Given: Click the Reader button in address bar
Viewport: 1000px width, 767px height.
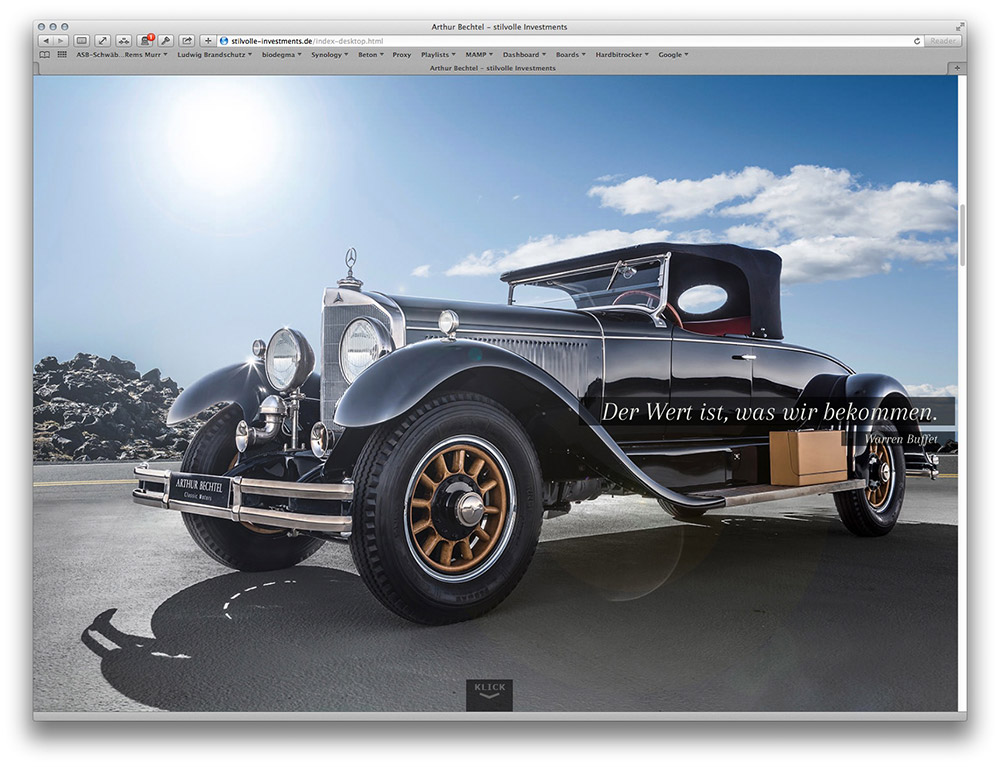Looking at the screenshot, I should pos(943,41).
